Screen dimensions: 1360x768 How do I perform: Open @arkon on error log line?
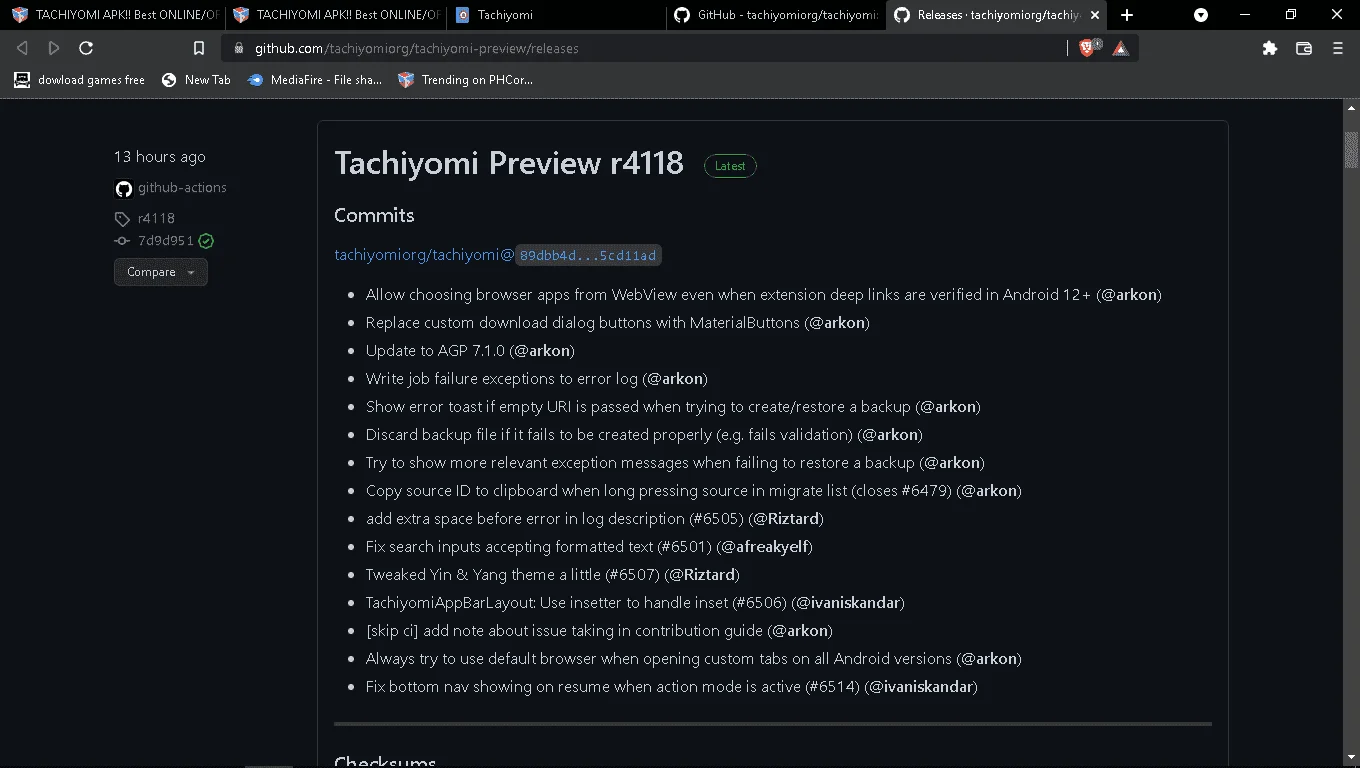675,379
